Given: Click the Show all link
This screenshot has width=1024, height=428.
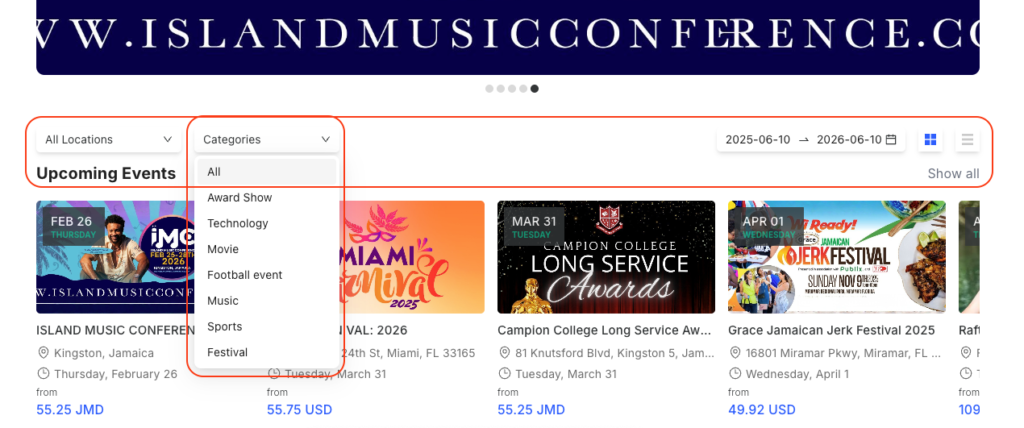Looking at the screenshot, I should click(x=953, y=174).
